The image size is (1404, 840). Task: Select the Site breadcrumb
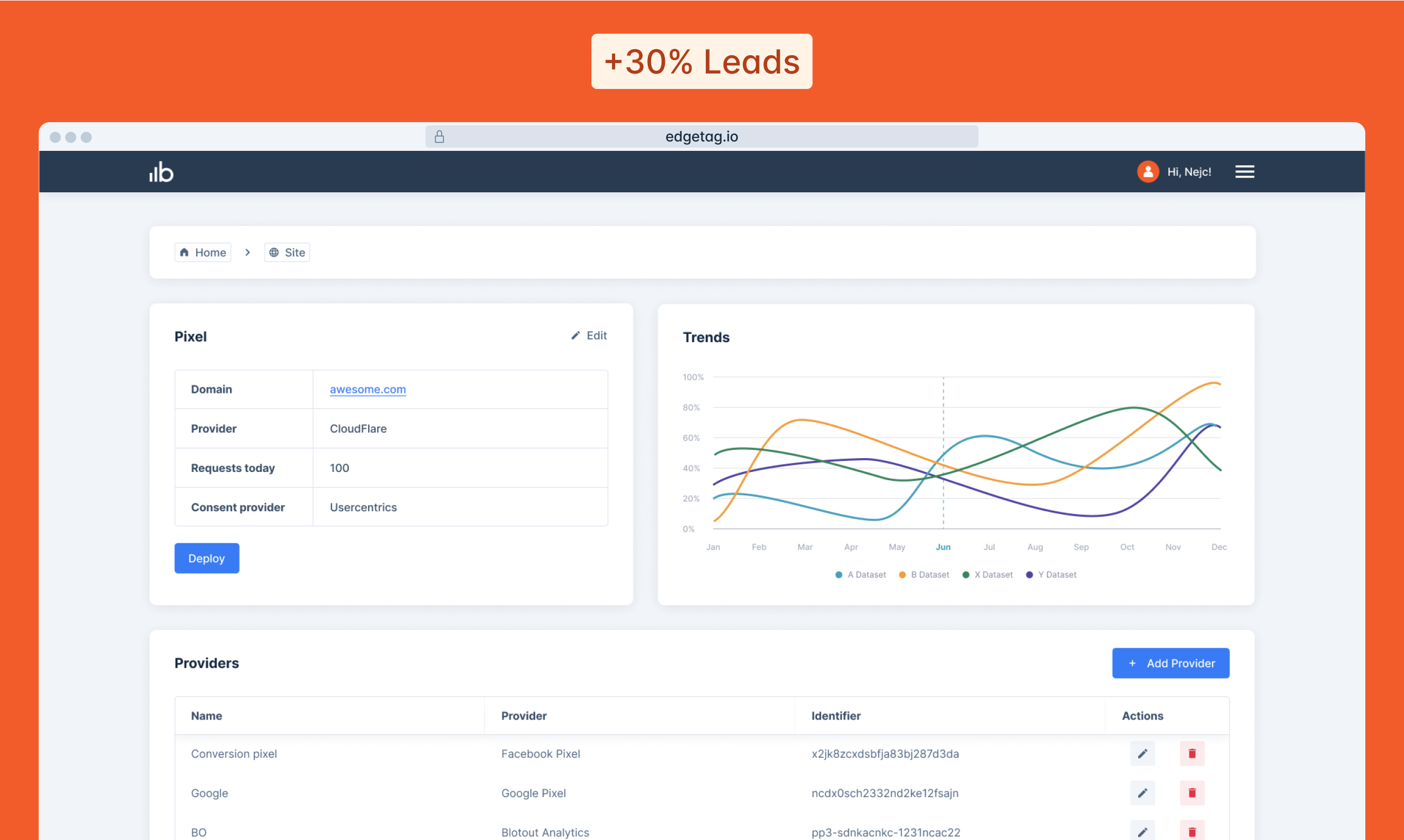coord(287,253)
